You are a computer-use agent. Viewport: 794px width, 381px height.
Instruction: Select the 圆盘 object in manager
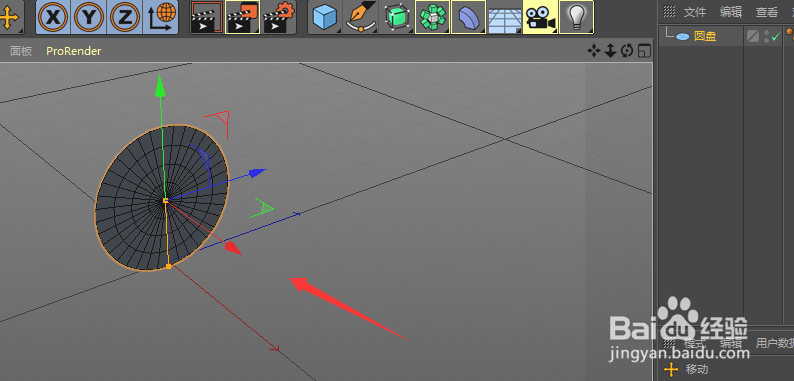[705, 36]
